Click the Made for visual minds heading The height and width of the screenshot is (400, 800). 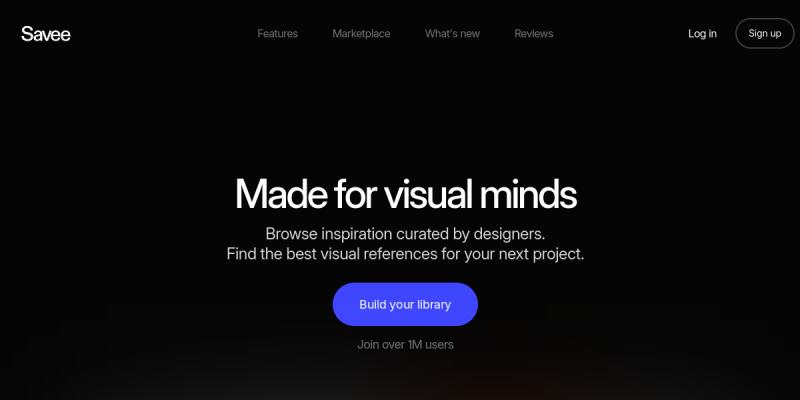tap(406, 194)
